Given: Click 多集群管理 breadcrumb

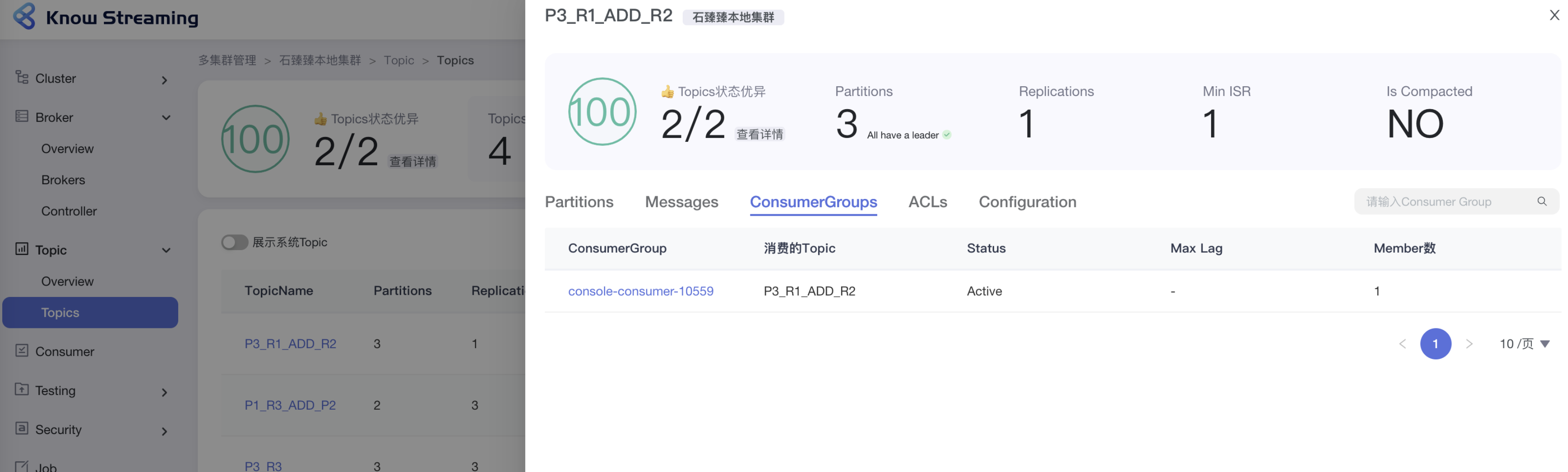Looking at the screenshot, I should (x=227, y=60).
